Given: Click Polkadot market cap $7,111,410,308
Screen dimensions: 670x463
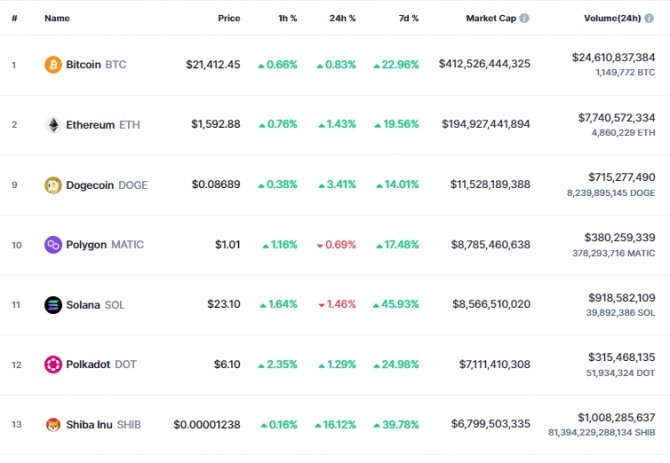Looking at the screenshot, I should 495,364.
